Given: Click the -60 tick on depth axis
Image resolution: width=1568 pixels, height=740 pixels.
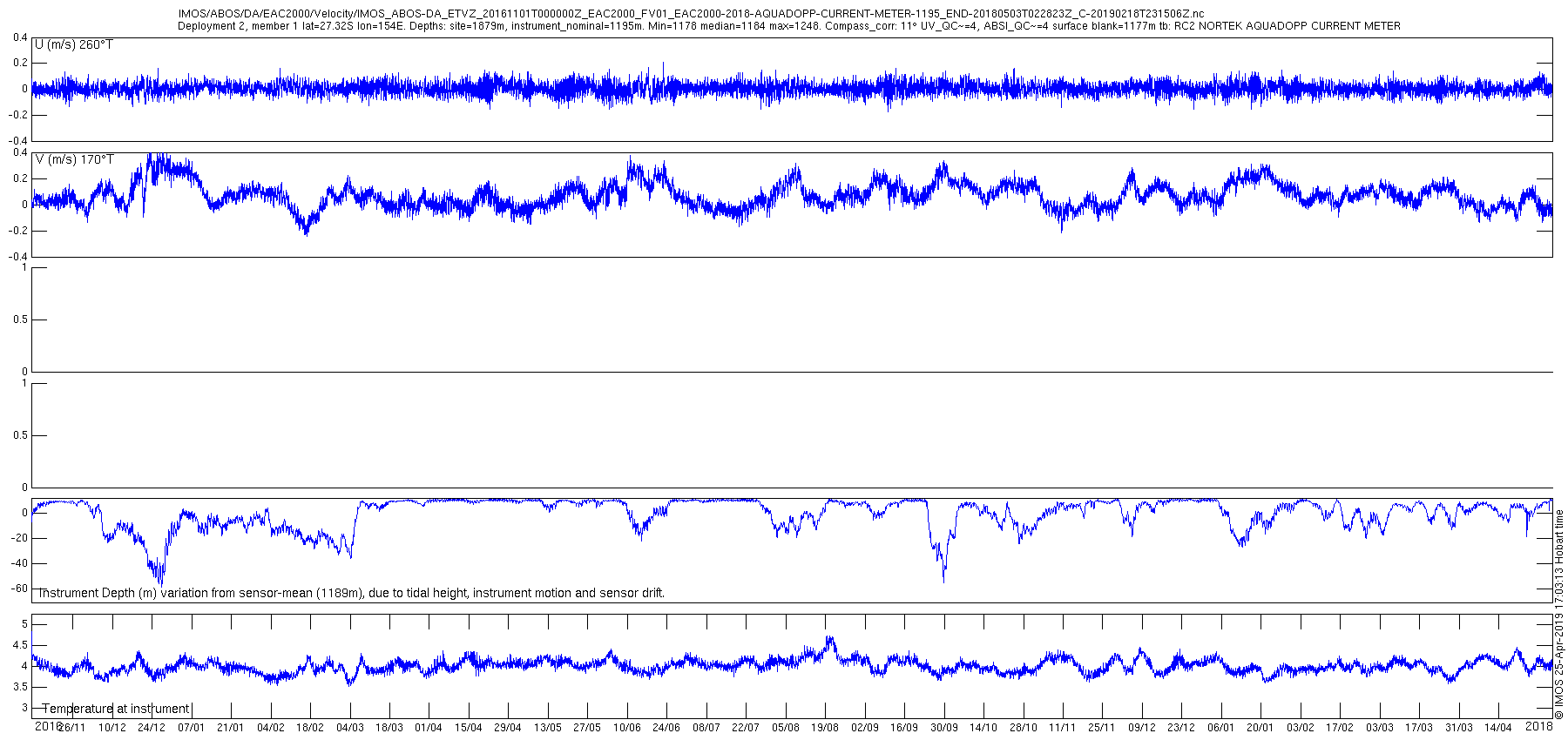Looking at the screenshot, I should coord(18,588).
